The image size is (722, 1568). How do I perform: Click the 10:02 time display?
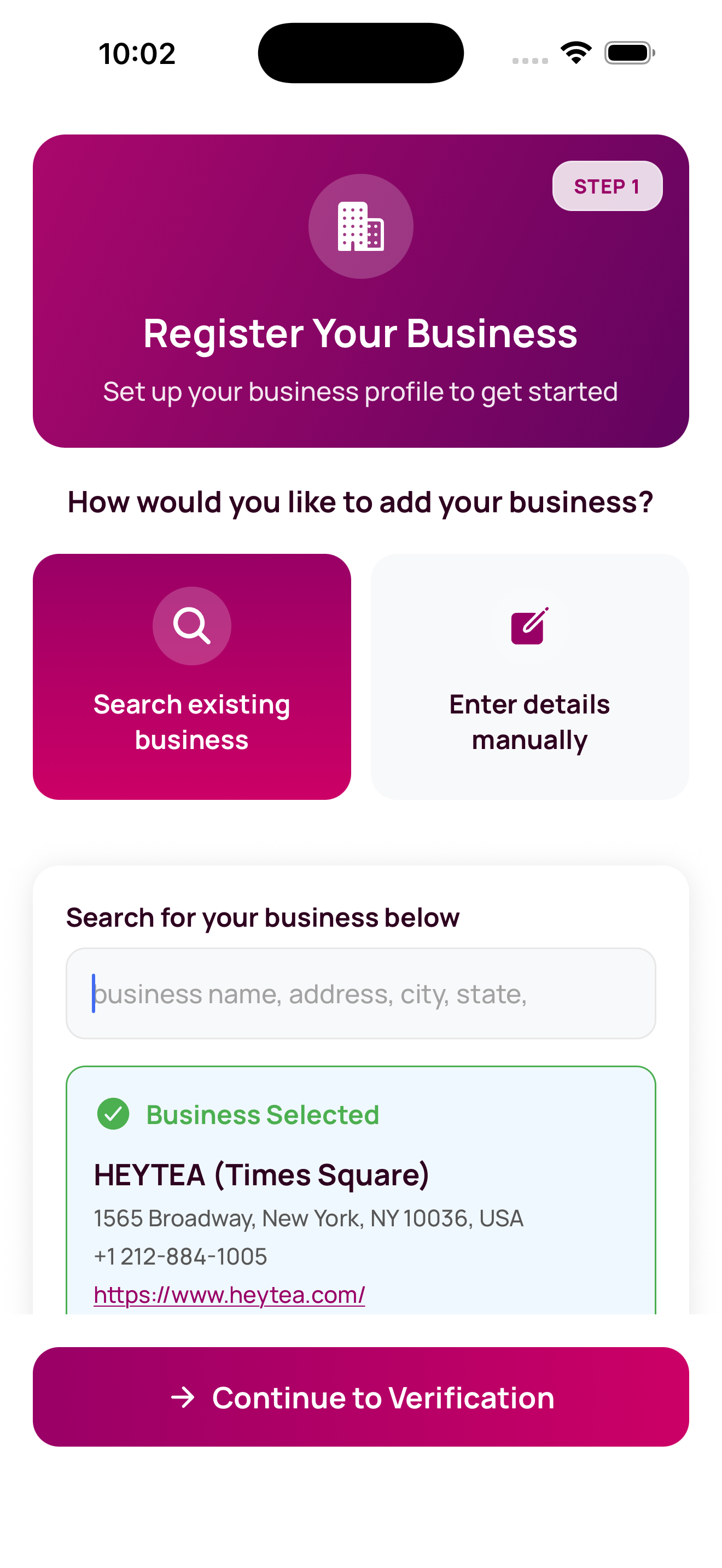click(x=135, y=53)
